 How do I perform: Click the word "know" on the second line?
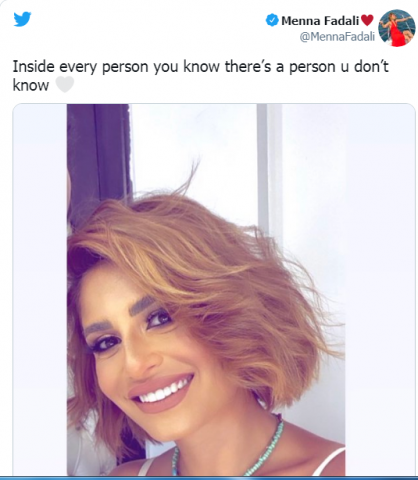tap(31, 85)
